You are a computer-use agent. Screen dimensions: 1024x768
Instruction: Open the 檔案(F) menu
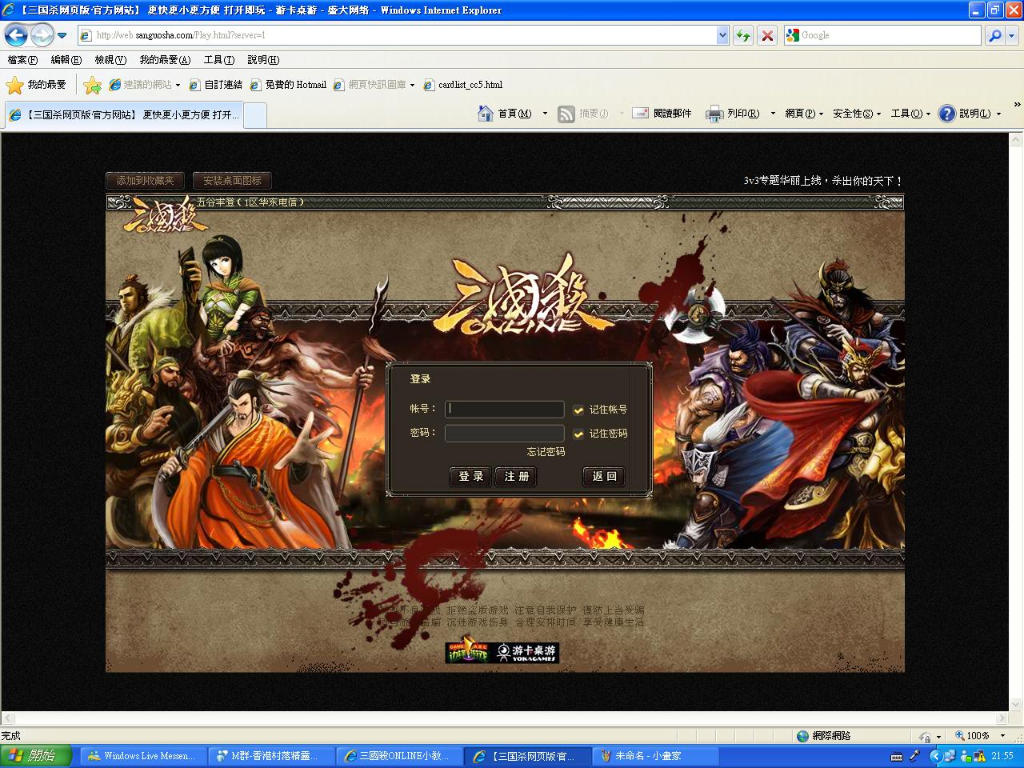[x=22, y=60]
